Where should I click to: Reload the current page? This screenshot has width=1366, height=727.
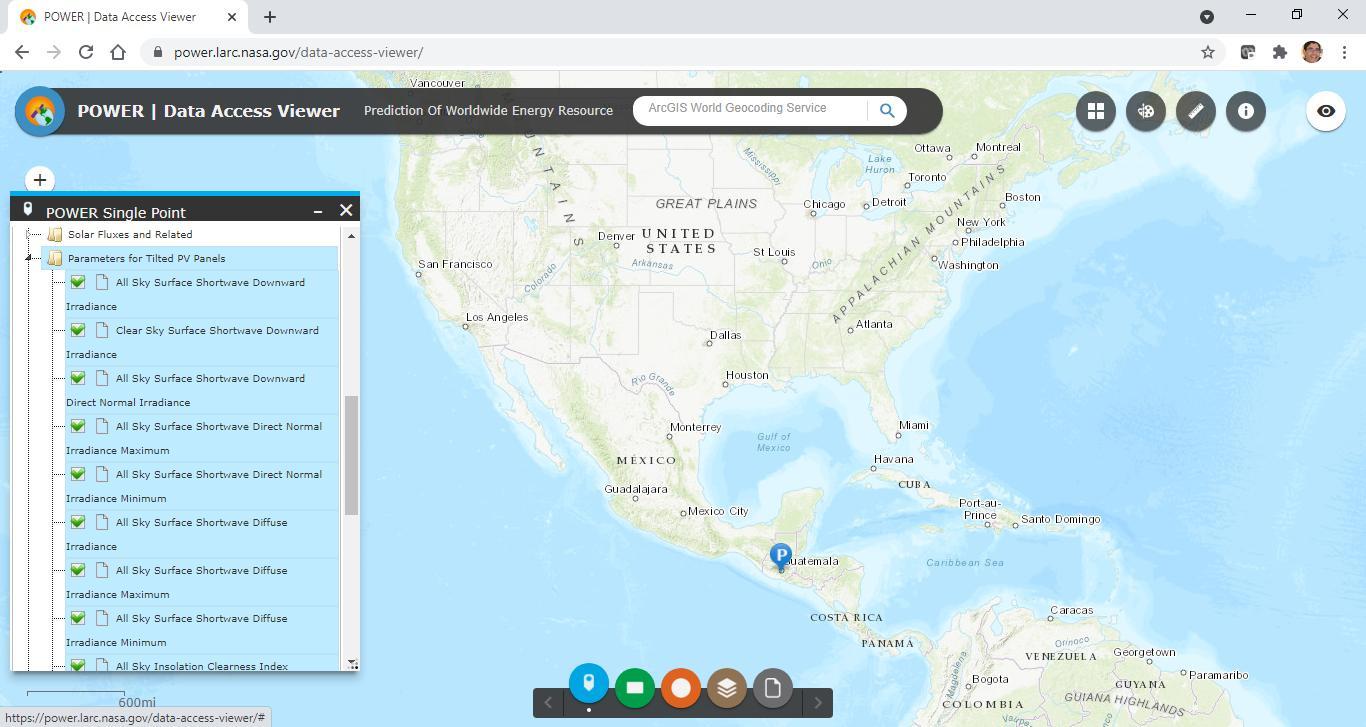86,52
